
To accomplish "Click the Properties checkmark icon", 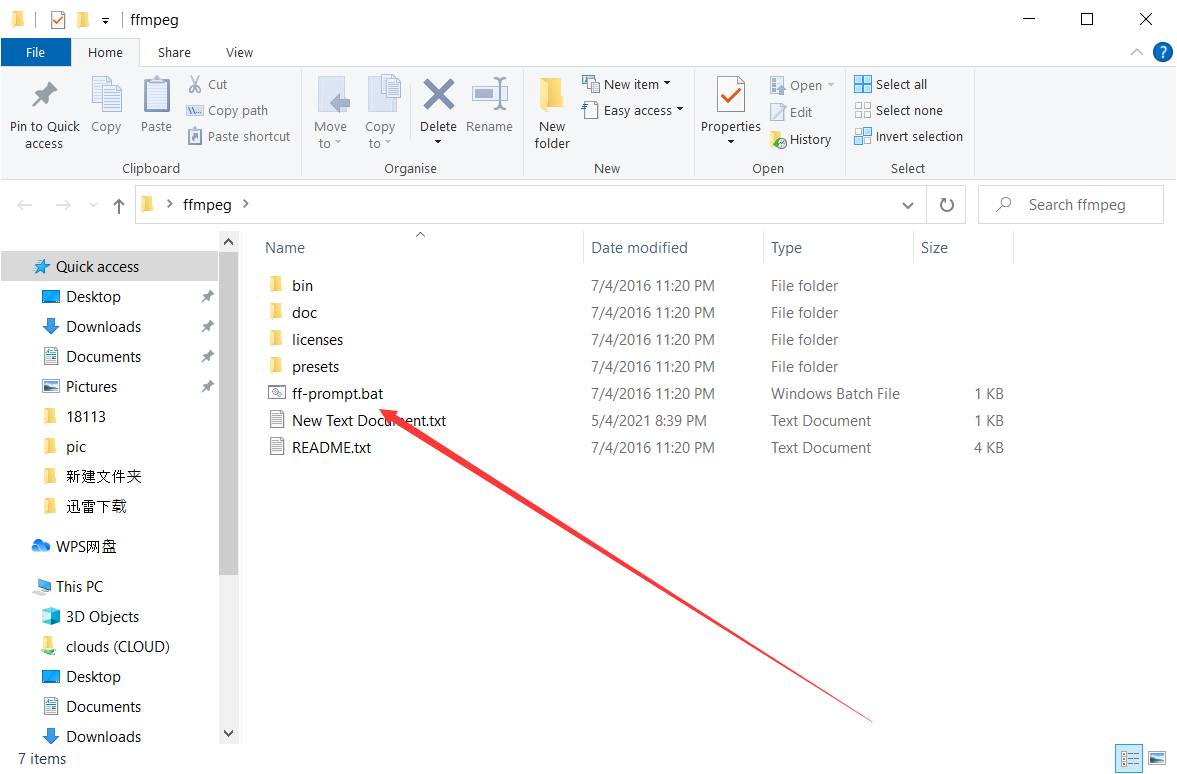I will [x=730, y=95].
